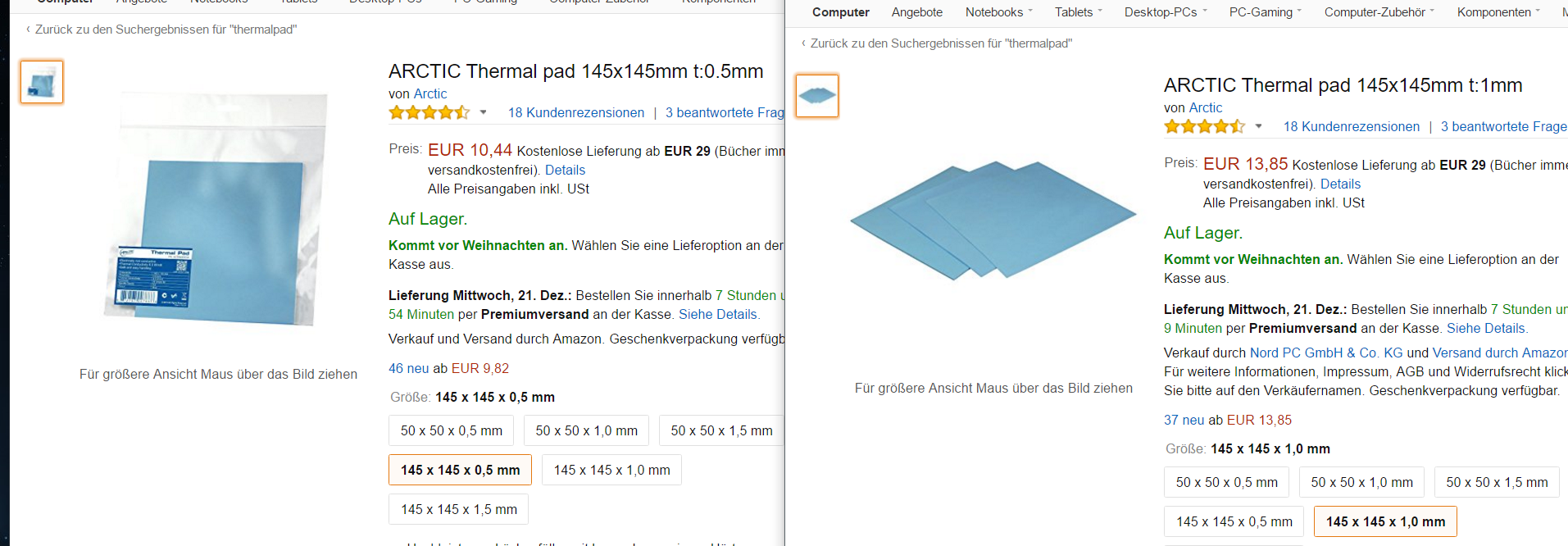The image size is (1568, 546).
Task: Go back to thermalpad search results, right window
Action: pyautogui.click(x=941, y=43)
